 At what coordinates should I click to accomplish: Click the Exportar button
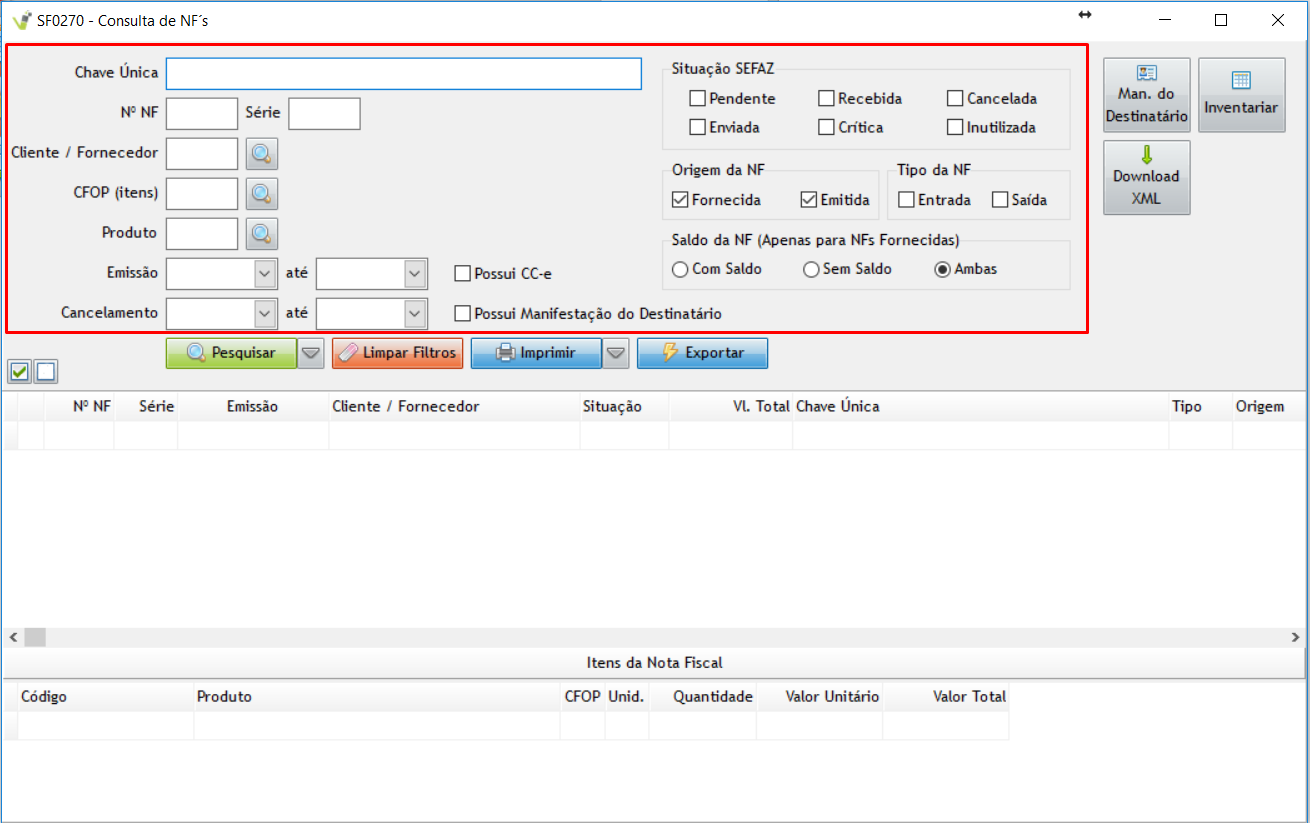tap(702, 353)
